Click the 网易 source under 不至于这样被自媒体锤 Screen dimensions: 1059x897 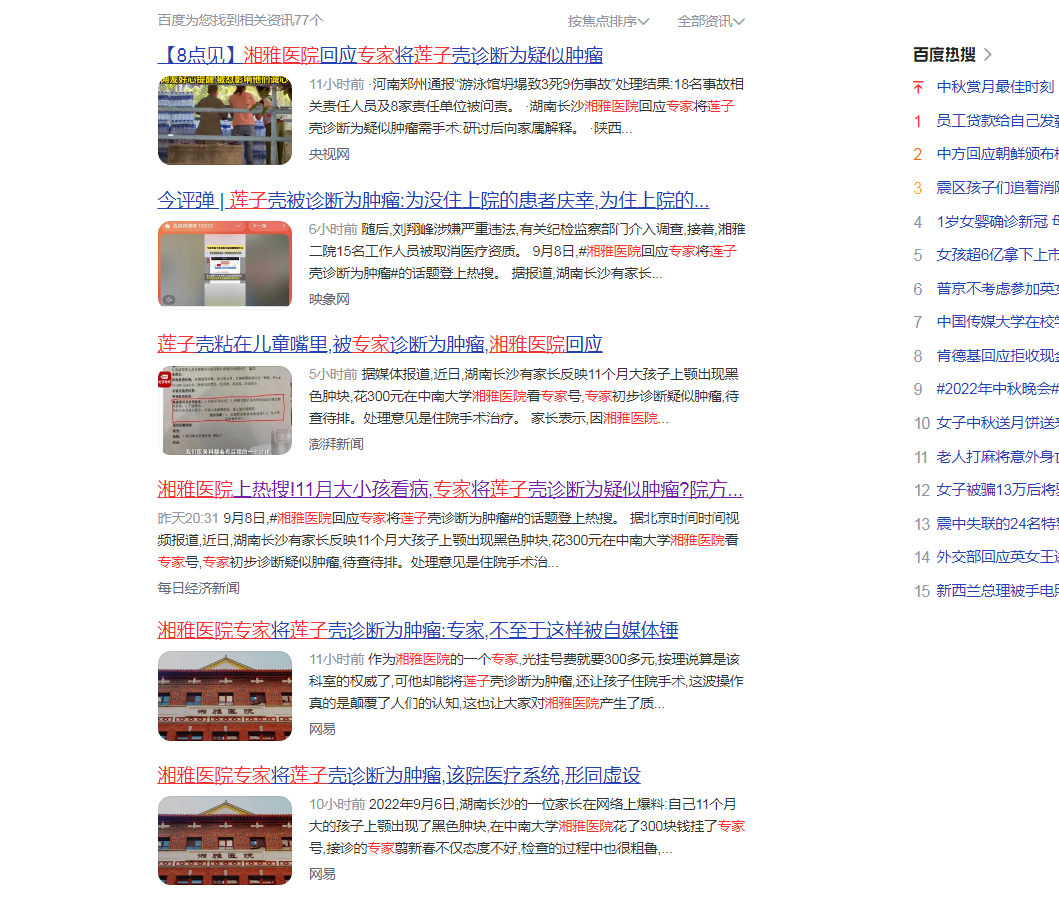(x=322, y=729)
